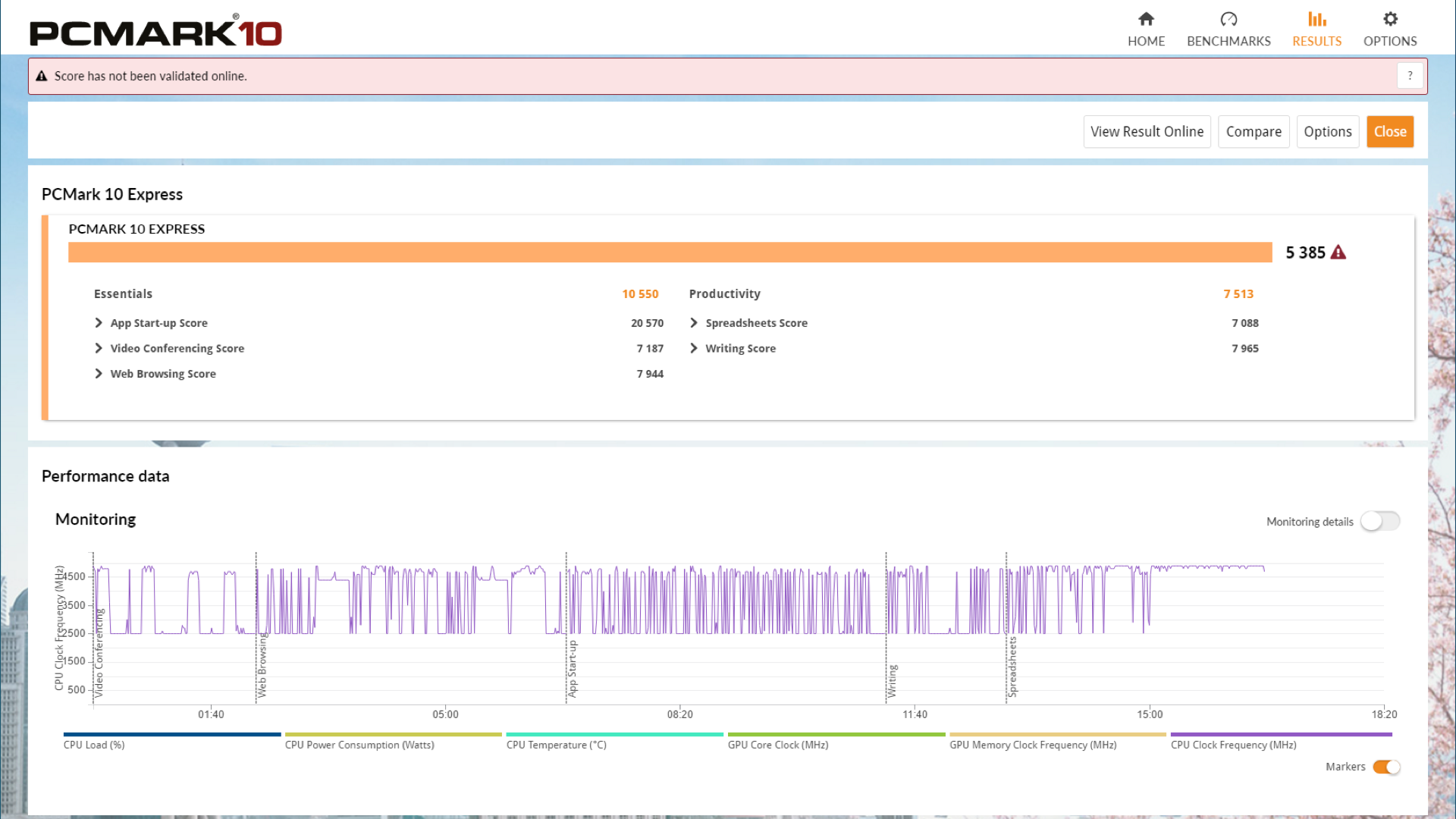Screen dimensions: 1456x819
Task: Expand the App Start-up Score details
Action: [x=98, y=322]
